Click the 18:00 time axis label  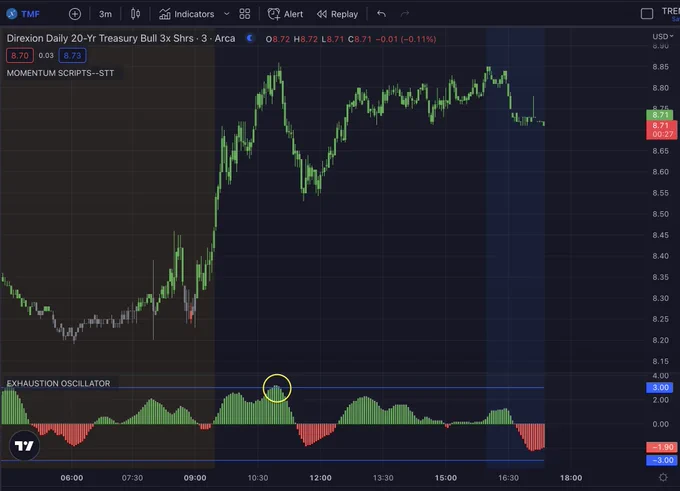pos(571,478)
